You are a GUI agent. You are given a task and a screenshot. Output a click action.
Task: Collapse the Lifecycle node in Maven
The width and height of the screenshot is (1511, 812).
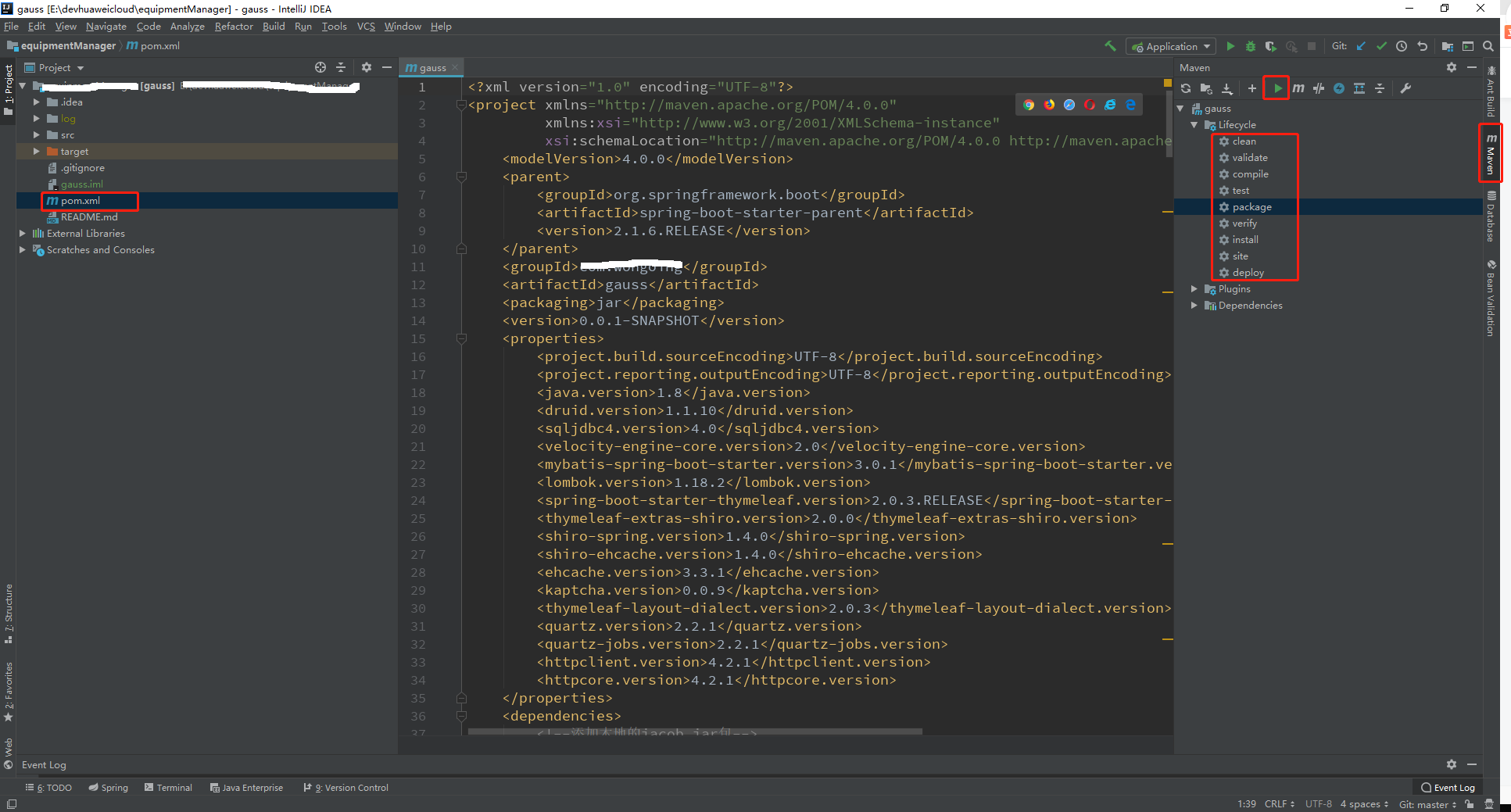coord(1194,125)
